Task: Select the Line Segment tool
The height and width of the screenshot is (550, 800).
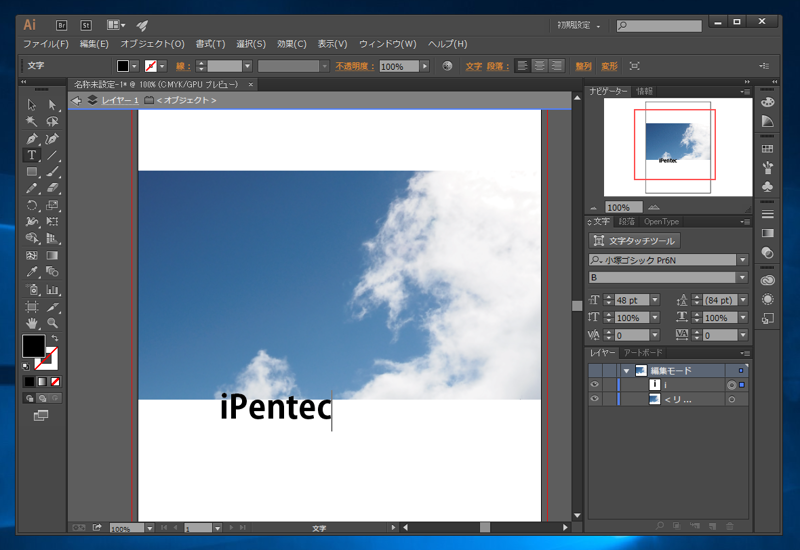Action: click(x=52, y=155)
